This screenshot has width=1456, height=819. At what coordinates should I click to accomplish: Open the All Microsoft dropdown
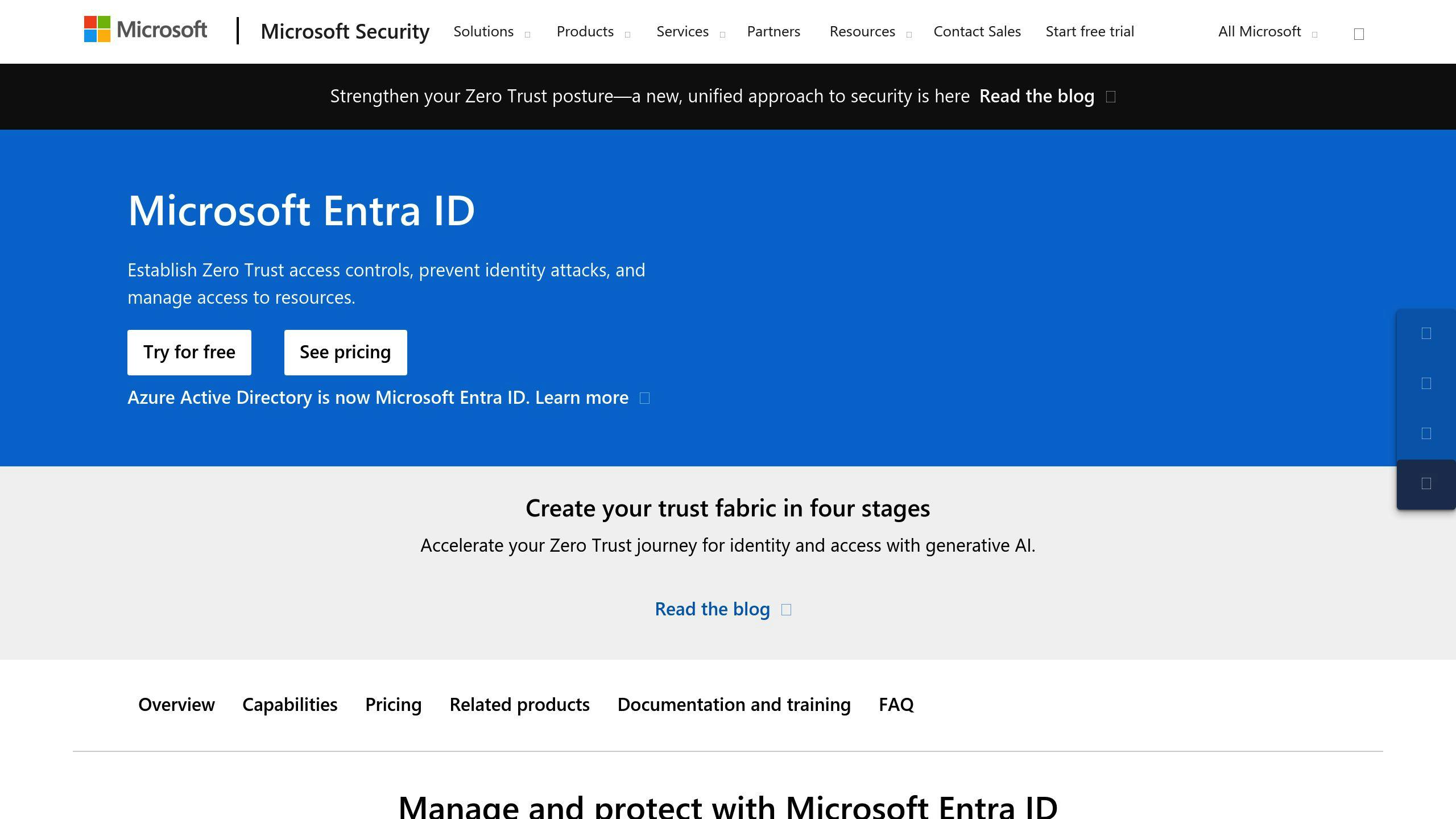1267,32
